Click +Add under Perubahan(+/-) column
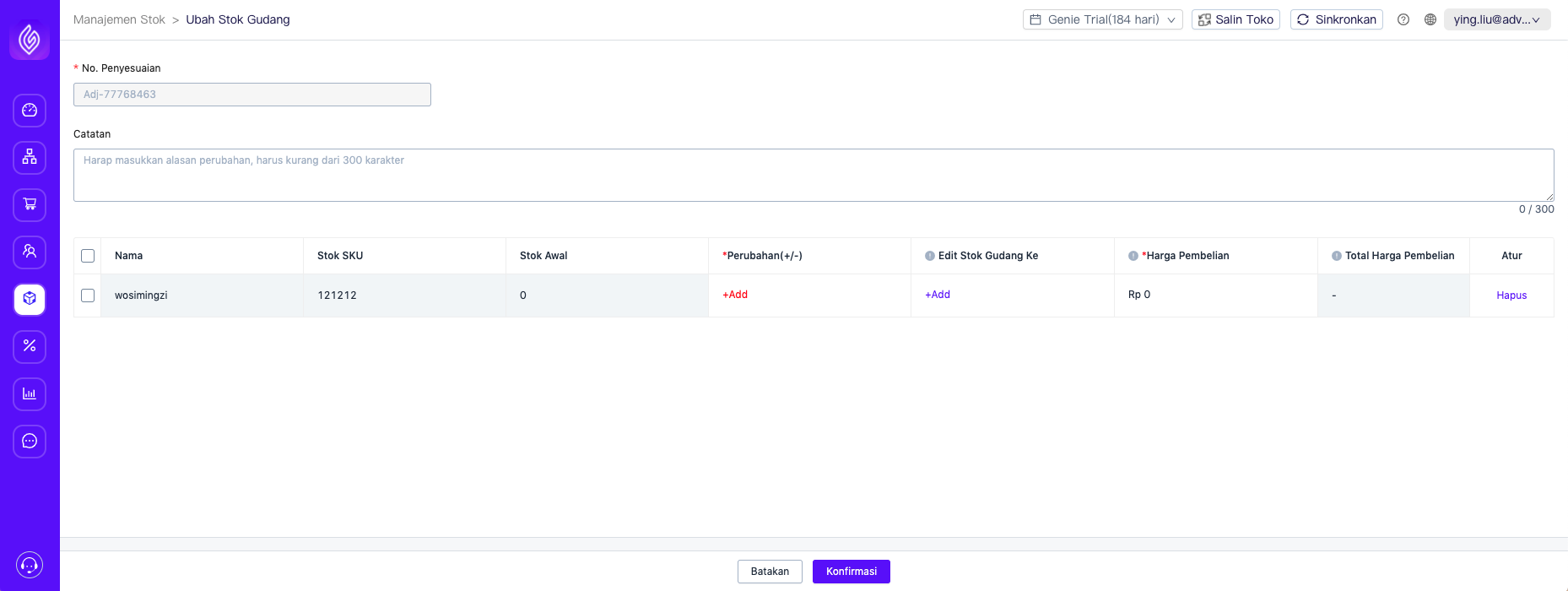This screenshot has width=1568, height=591. click(x=735, y=295)
